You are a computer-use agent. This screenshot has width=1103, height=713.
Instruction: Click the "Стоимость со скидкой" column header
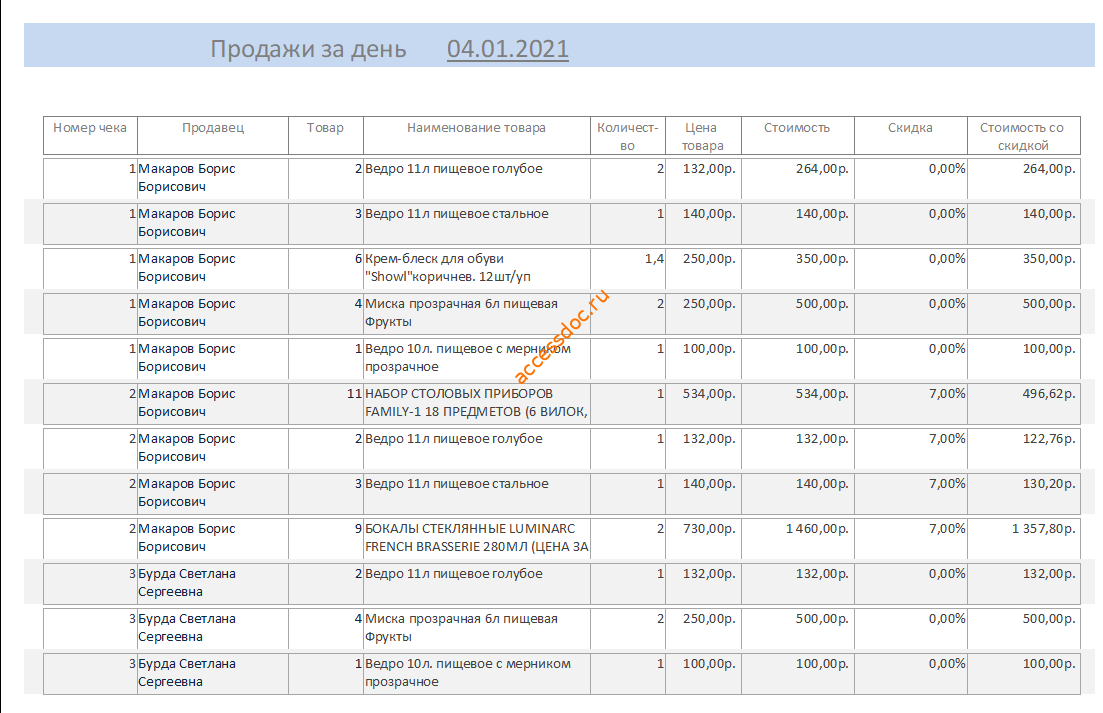click(1022, 136)
